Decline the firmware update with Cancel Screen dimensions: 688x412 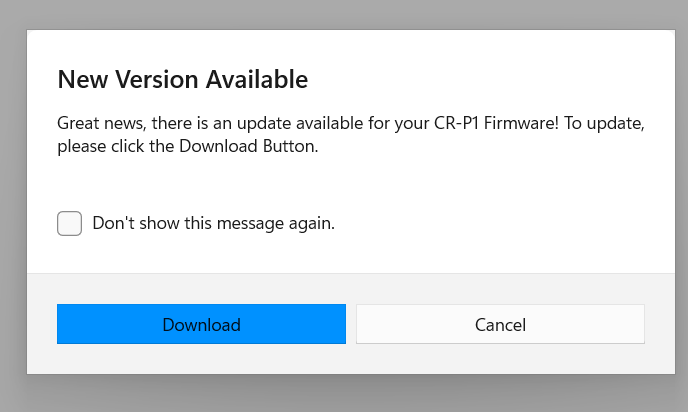(x=500, y=325)
